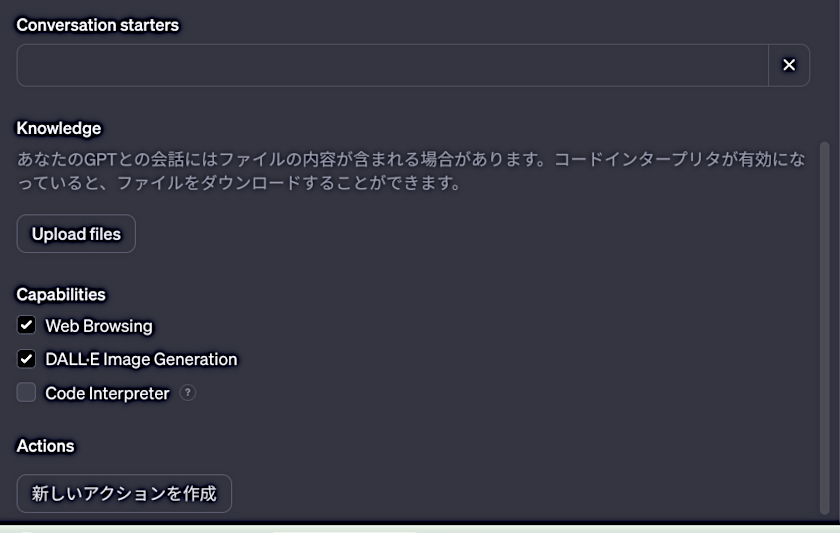Click the 新しいアクションを作成 button
The image size is (840, 533).
coord(124,493)
